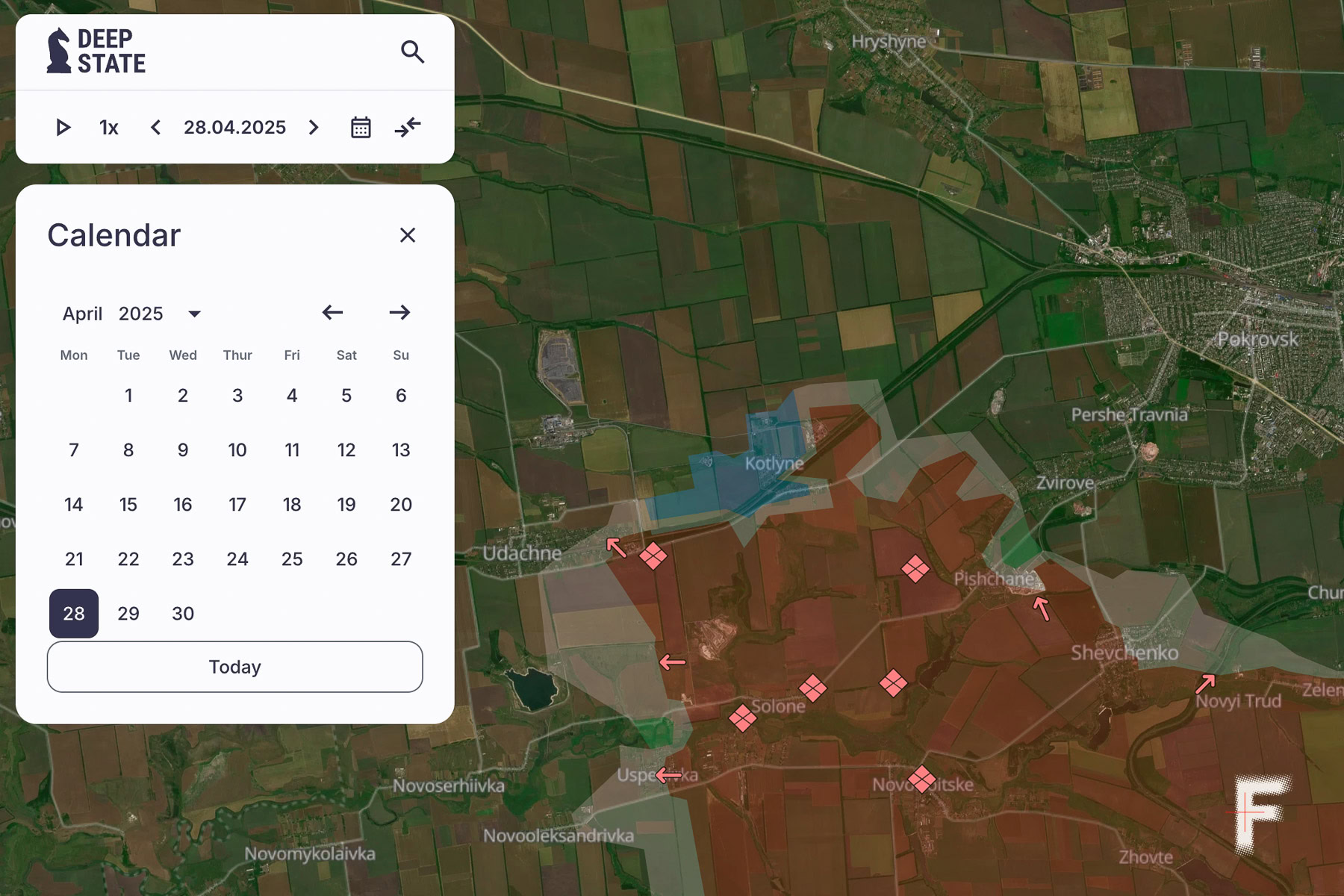The width and height of the screenshot is (1344, 896).
Task: Start timeline playback with play button
Action: [63, 128]
